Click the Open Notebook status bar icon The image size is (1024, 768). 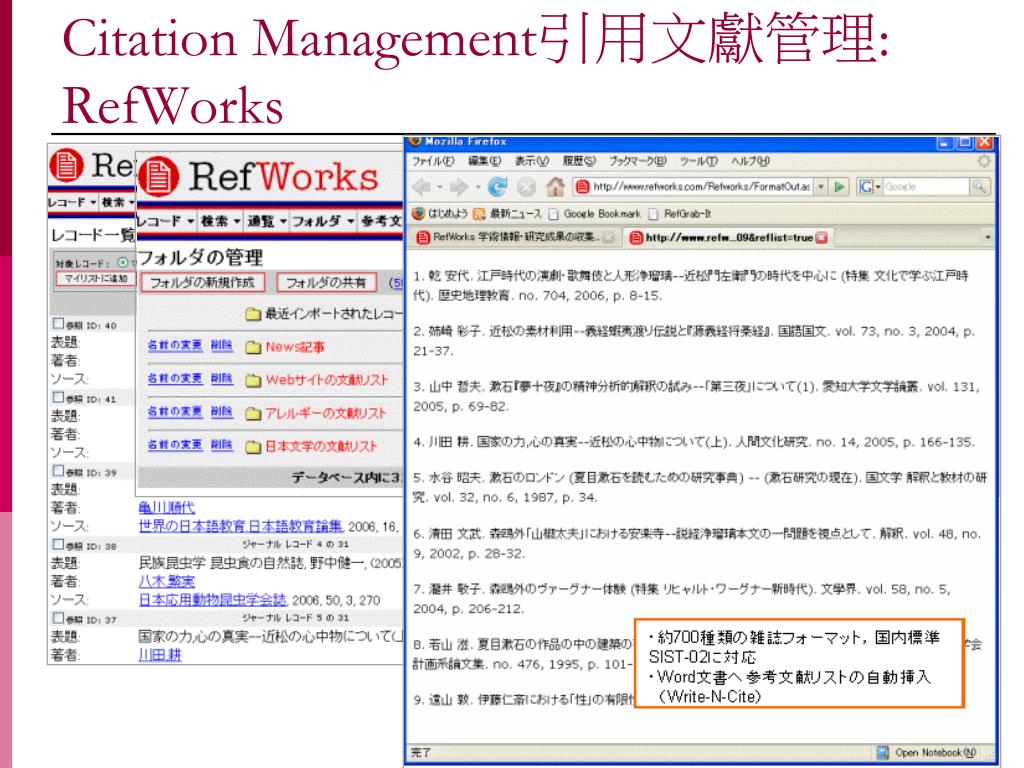click(x=883, y=752)
